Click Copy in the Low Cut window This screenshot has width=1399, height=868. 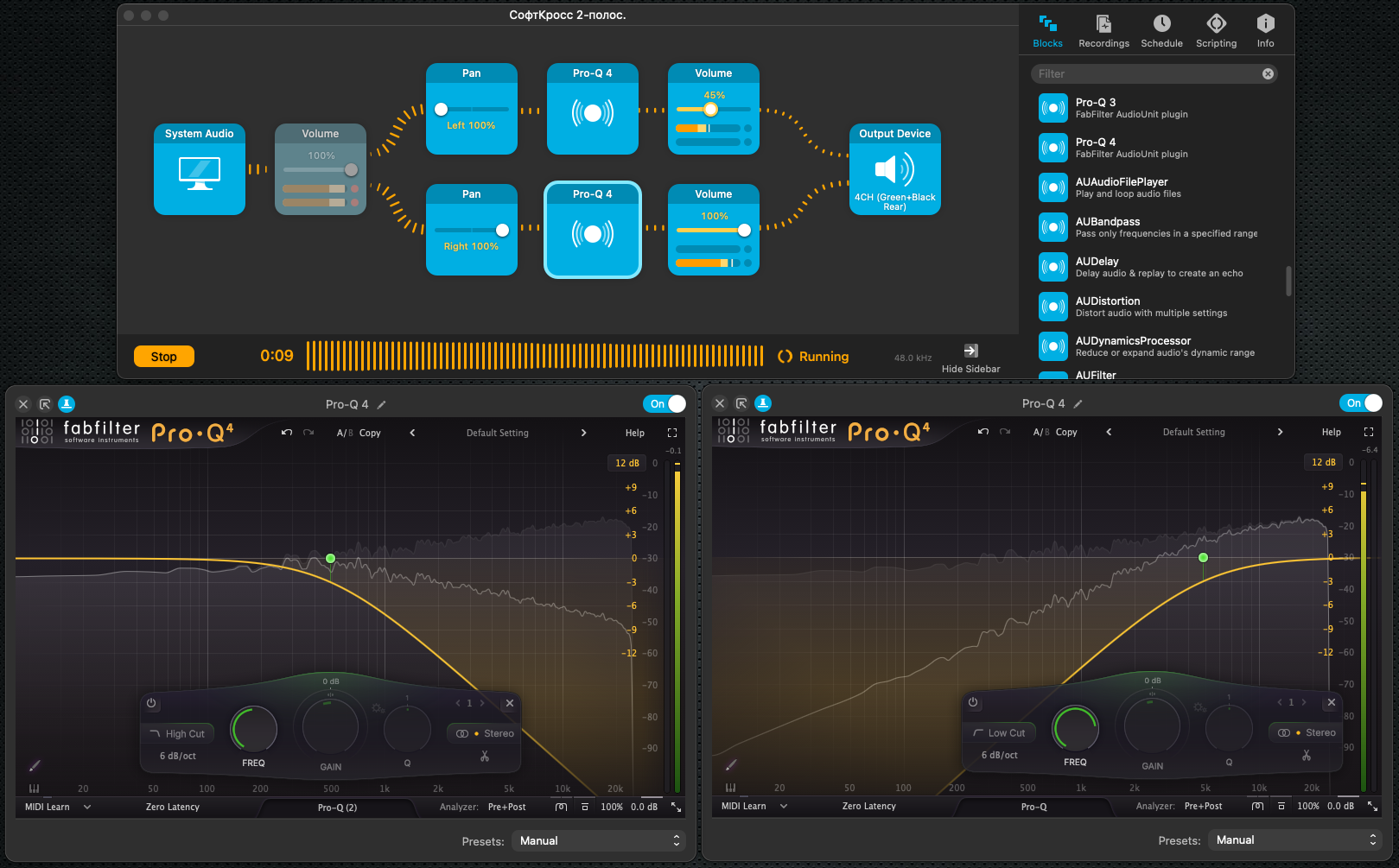[x=1066, y=432]
